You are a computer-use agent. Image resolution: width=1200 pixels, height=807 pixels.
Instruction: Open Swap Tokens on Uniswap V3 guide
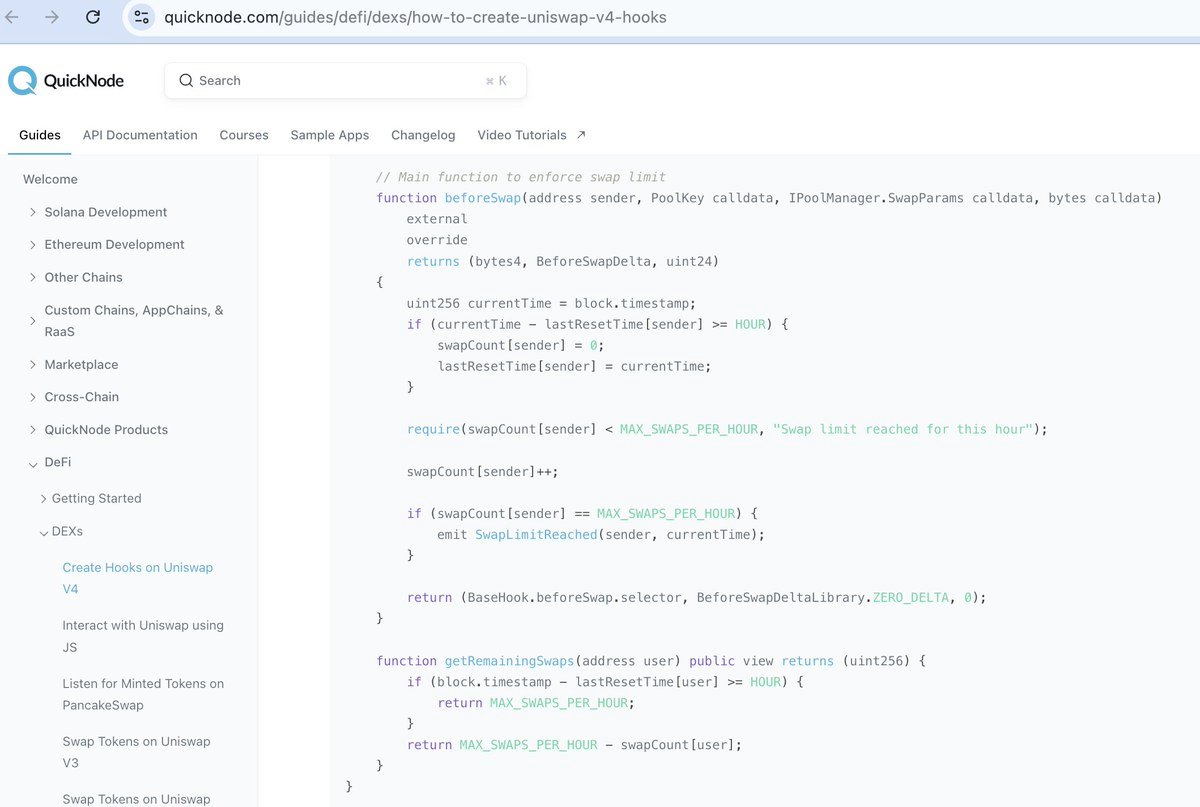tap(136, 752)
